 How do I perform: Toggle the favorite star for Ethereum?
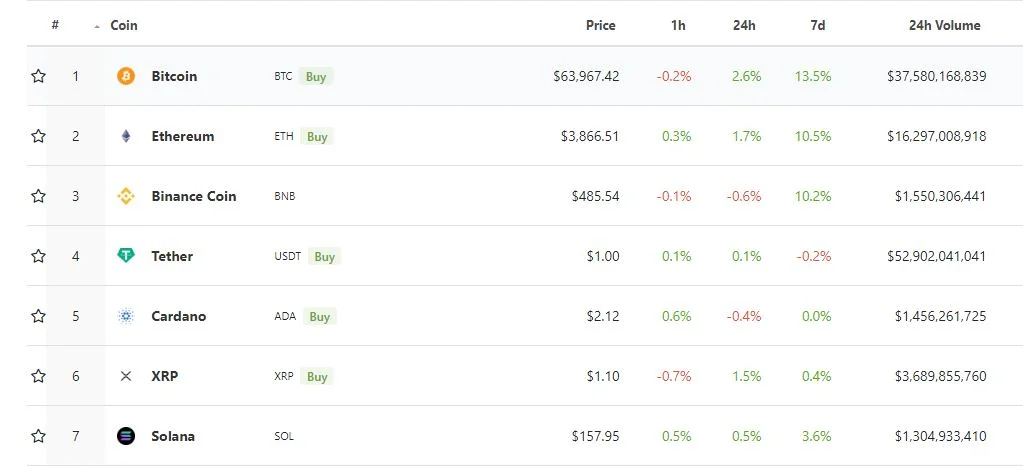38,136
